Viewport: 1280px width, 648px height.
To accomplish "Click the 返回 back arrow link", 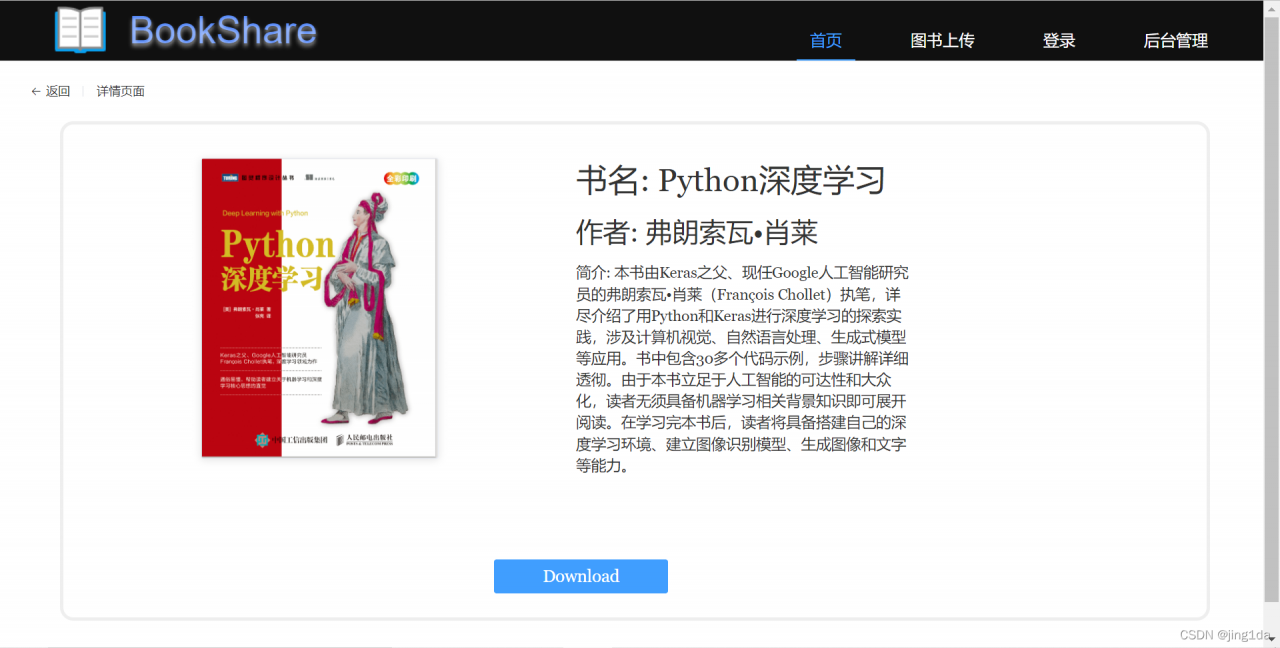I will pos(51,91).
